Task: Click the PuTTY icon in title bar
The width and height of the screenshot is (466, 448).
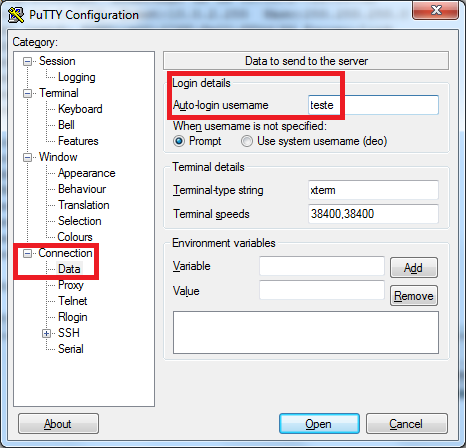Action: 16,15
